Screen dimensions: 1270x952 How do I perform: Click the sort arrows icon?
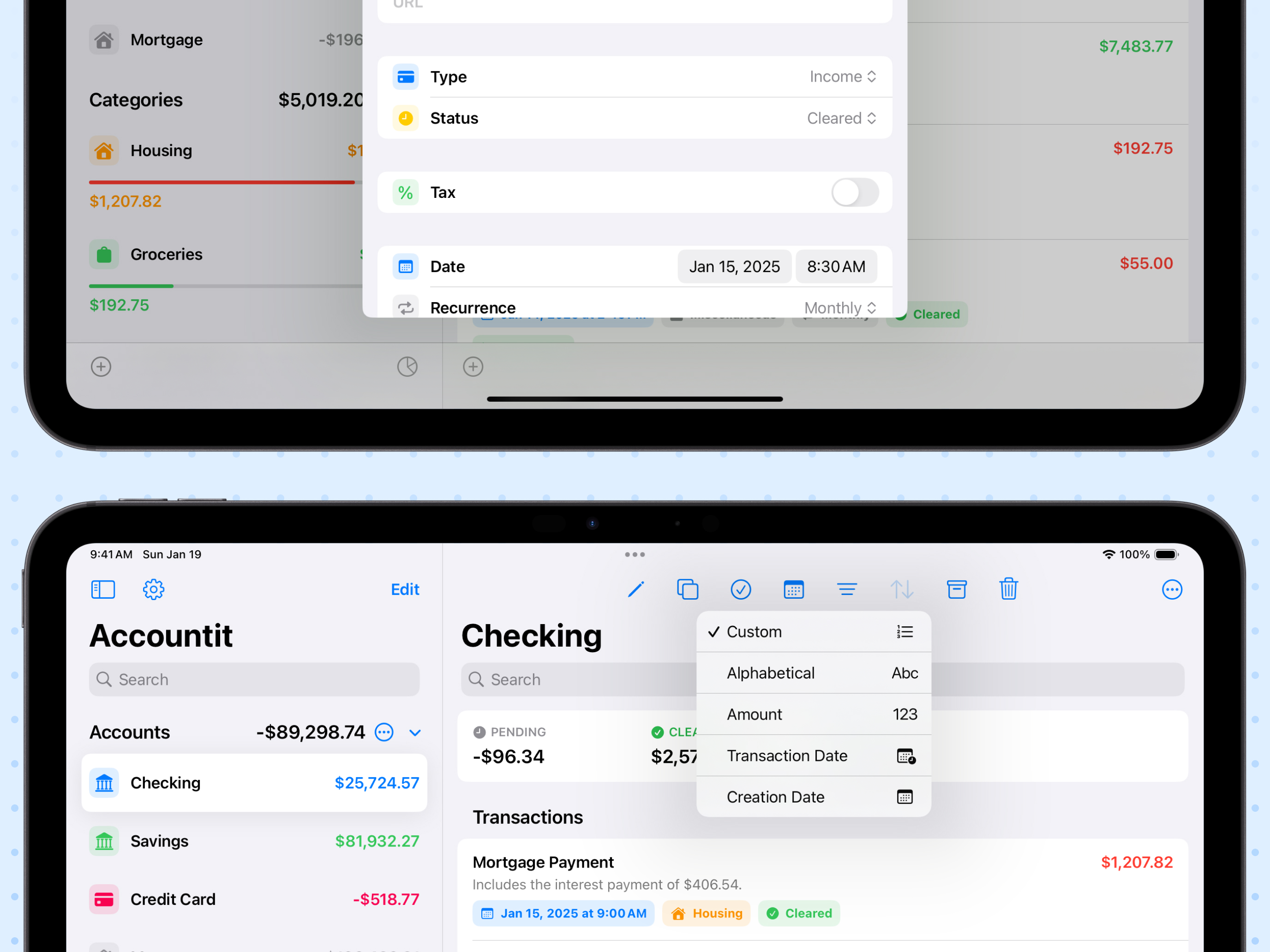click(x=901, y=589)
